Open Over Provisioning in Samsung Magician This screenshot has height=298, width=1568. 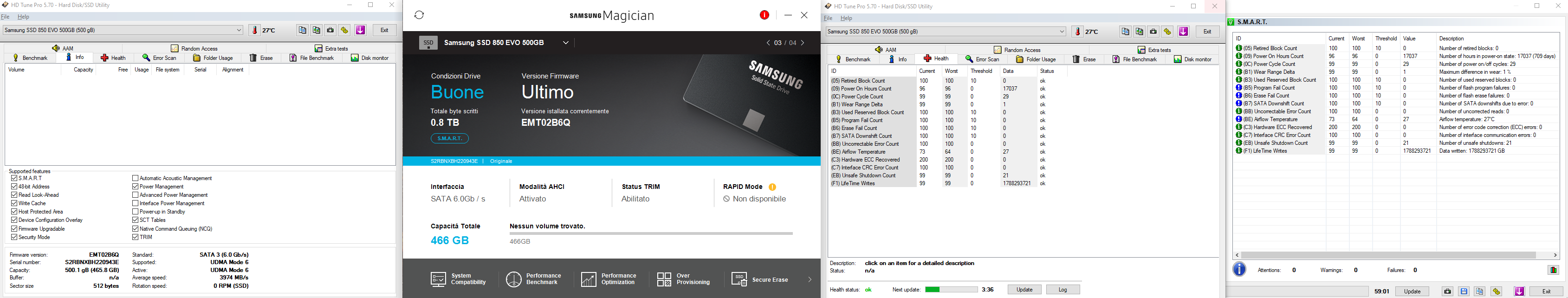pyautogui.click(x=684, y=279)
